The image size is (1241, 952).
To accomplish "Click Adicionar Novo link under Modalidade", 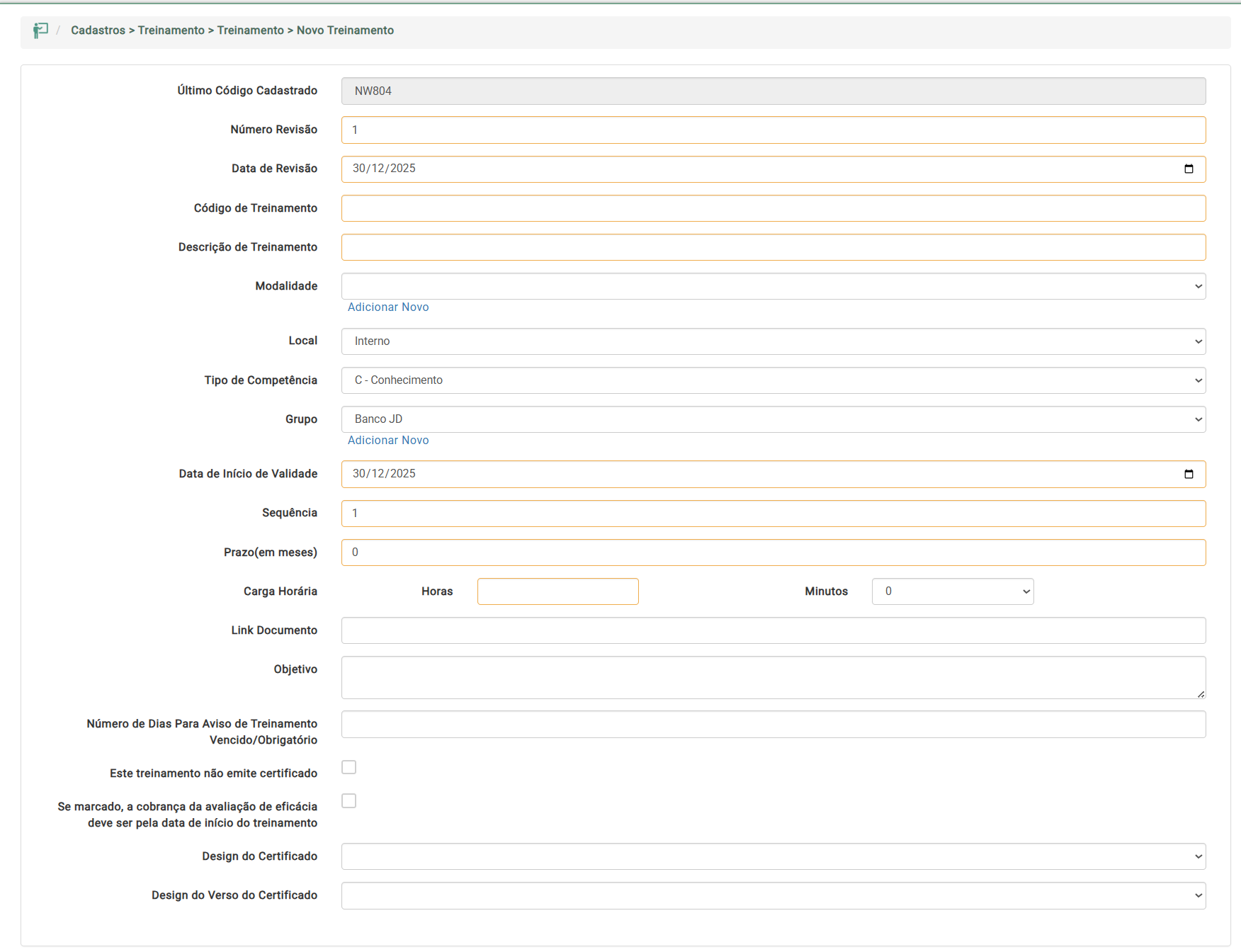I will (x=388, y=307).
